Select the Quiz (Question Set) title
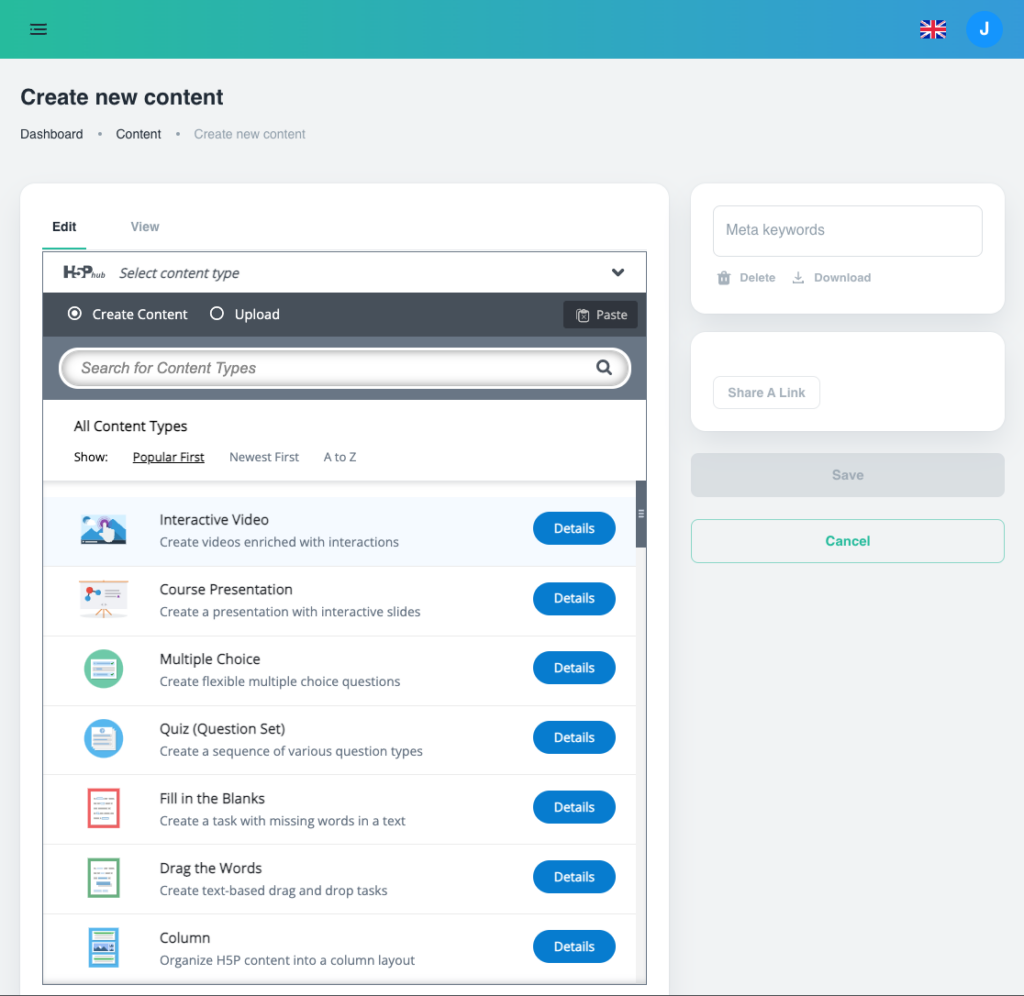Image resolution: width=1024 pixels, height=996 pixels. click(222, 729)
